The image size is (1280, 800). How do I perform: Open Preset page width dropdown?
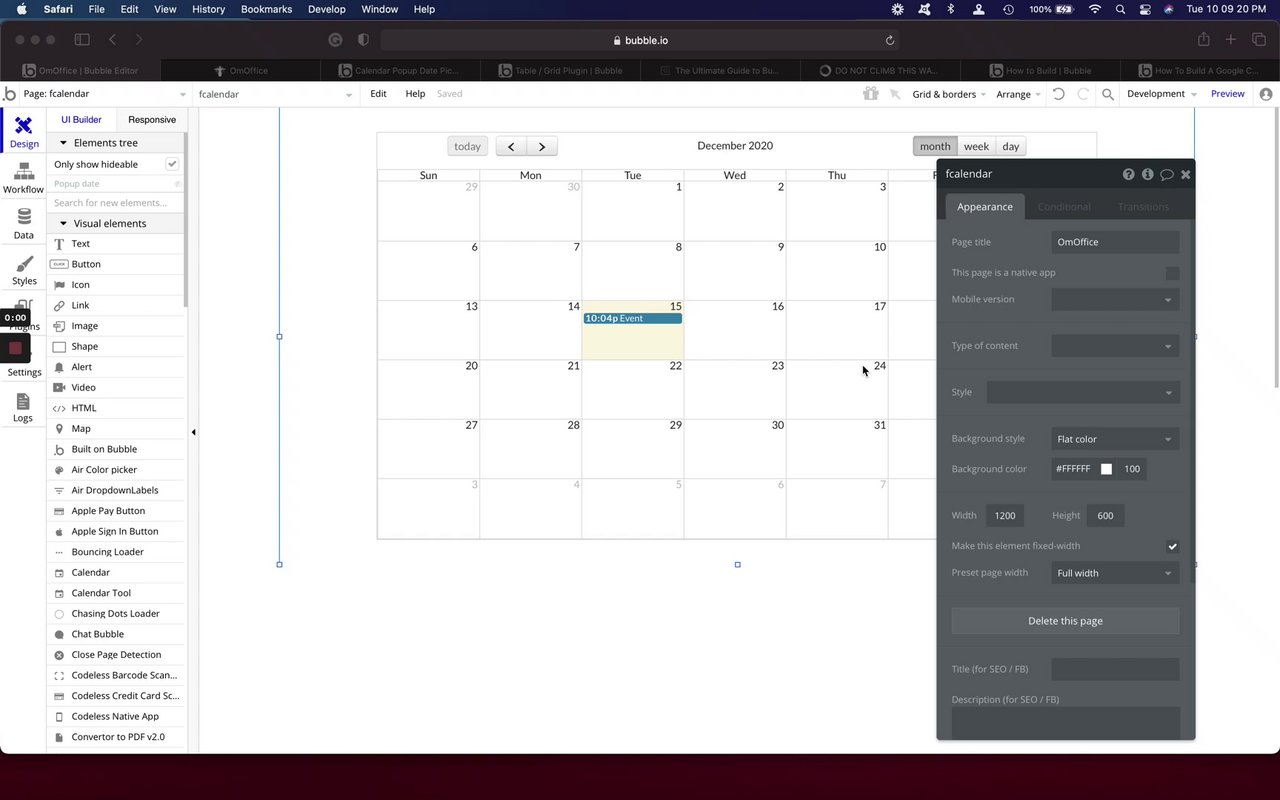click(x=1115, y=573)
